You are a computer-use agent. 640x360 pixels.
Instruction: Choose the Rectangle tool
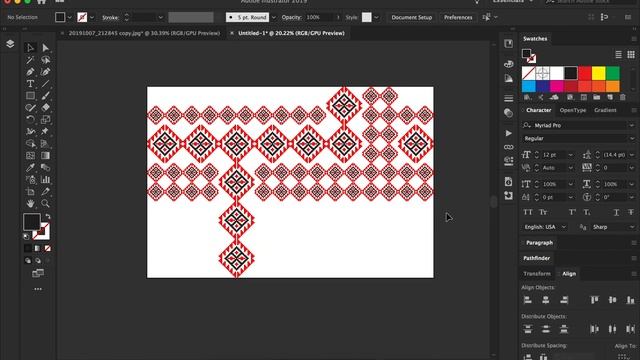[x=30, y=96]
